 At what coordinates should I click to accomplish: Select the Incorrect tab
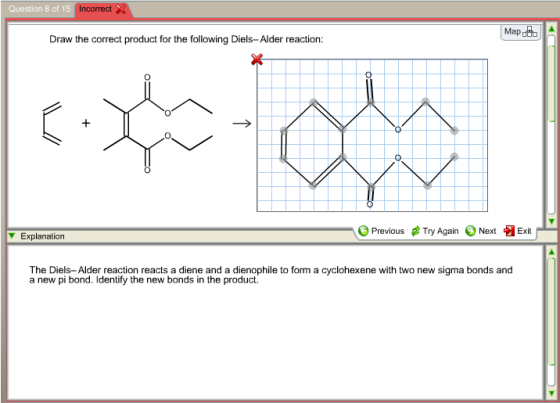(x=103, y=10)
